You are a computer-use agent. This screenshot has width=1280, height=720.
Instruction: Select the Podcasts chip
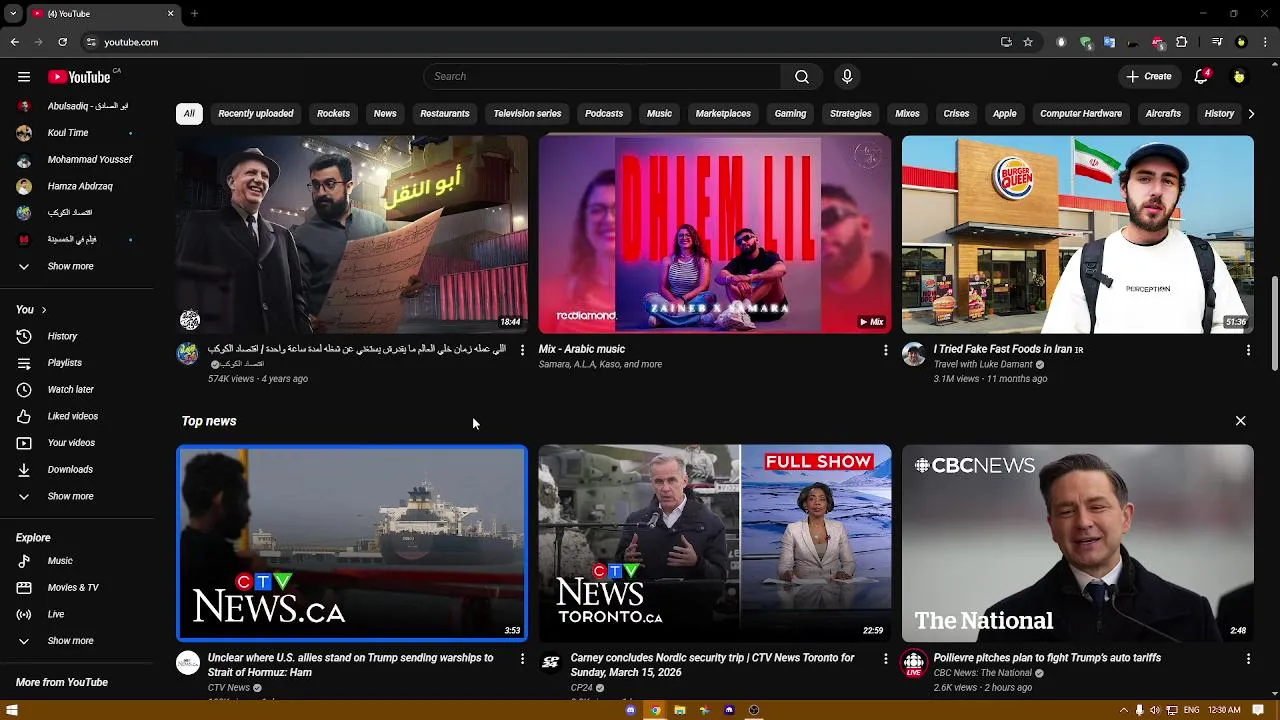click(604, 113)
